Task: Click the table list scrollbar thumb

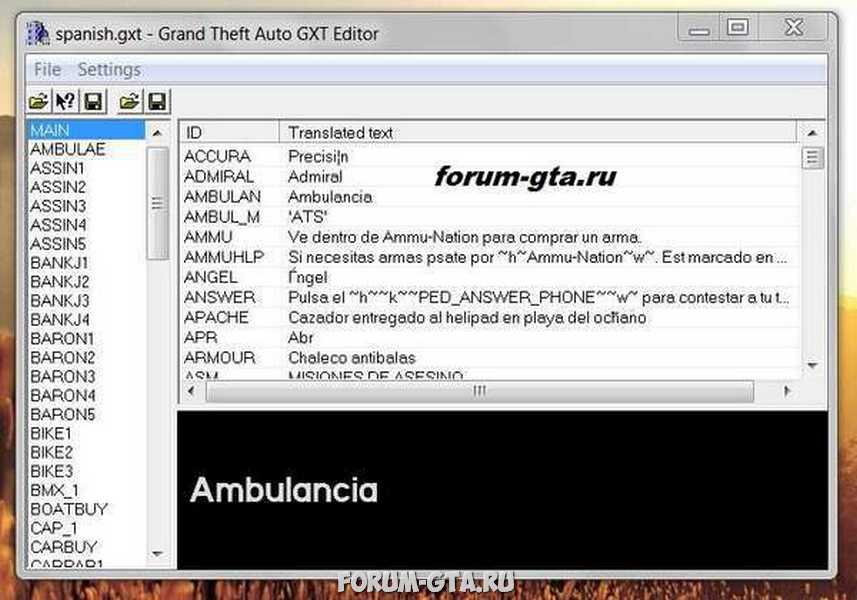Action: (157, 203)
